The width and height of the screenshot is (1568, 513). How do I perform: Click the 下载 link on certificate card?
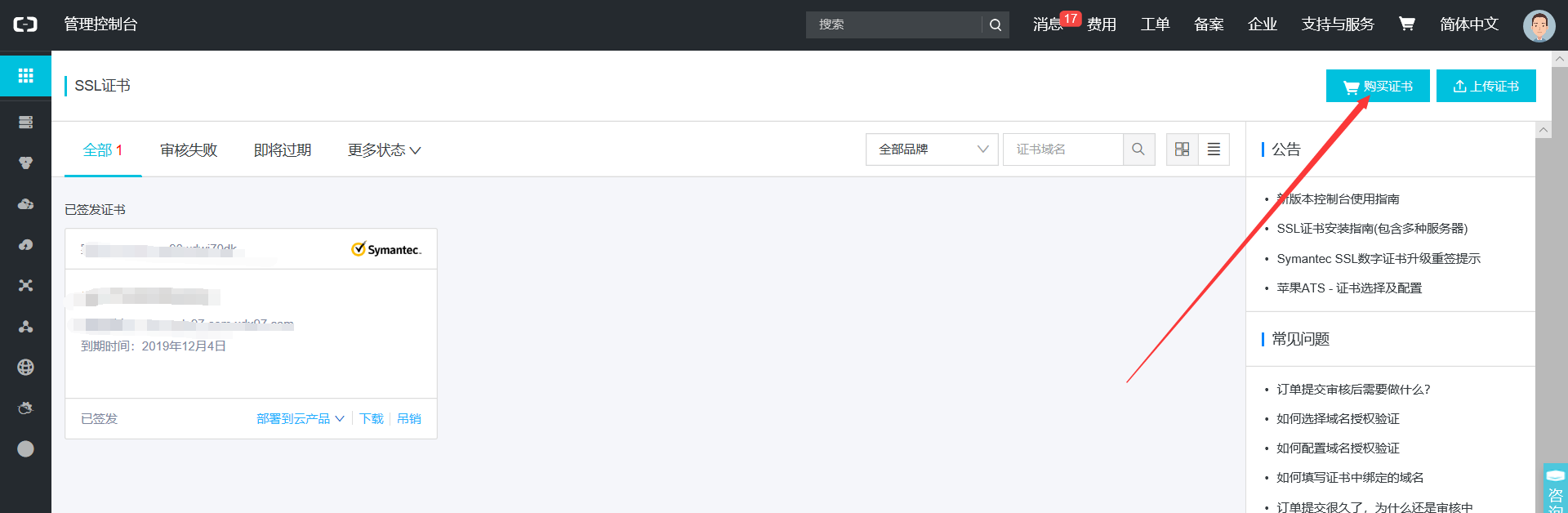372,419
